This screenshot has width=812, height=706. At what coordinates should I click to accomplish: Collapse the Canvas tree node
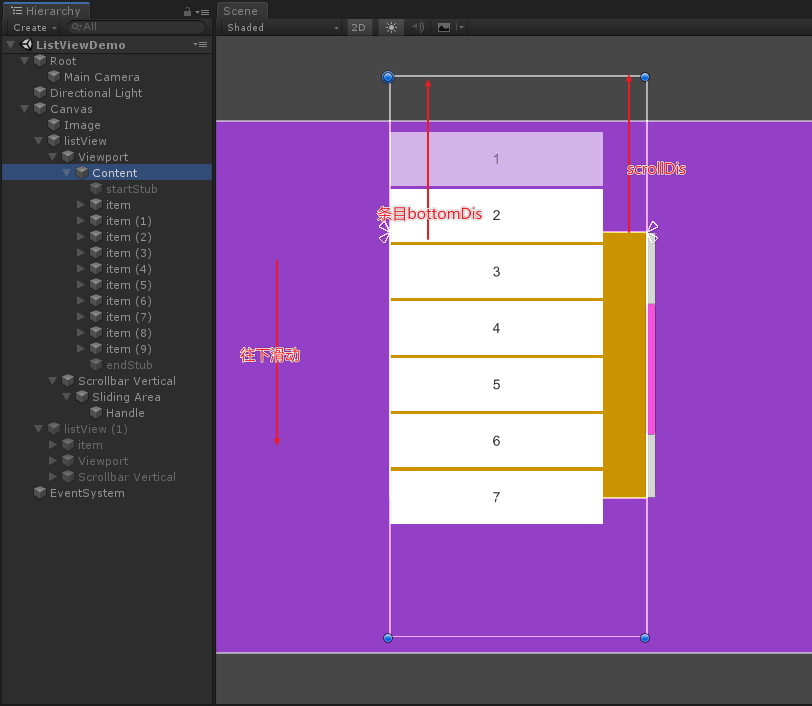(24, 109)
